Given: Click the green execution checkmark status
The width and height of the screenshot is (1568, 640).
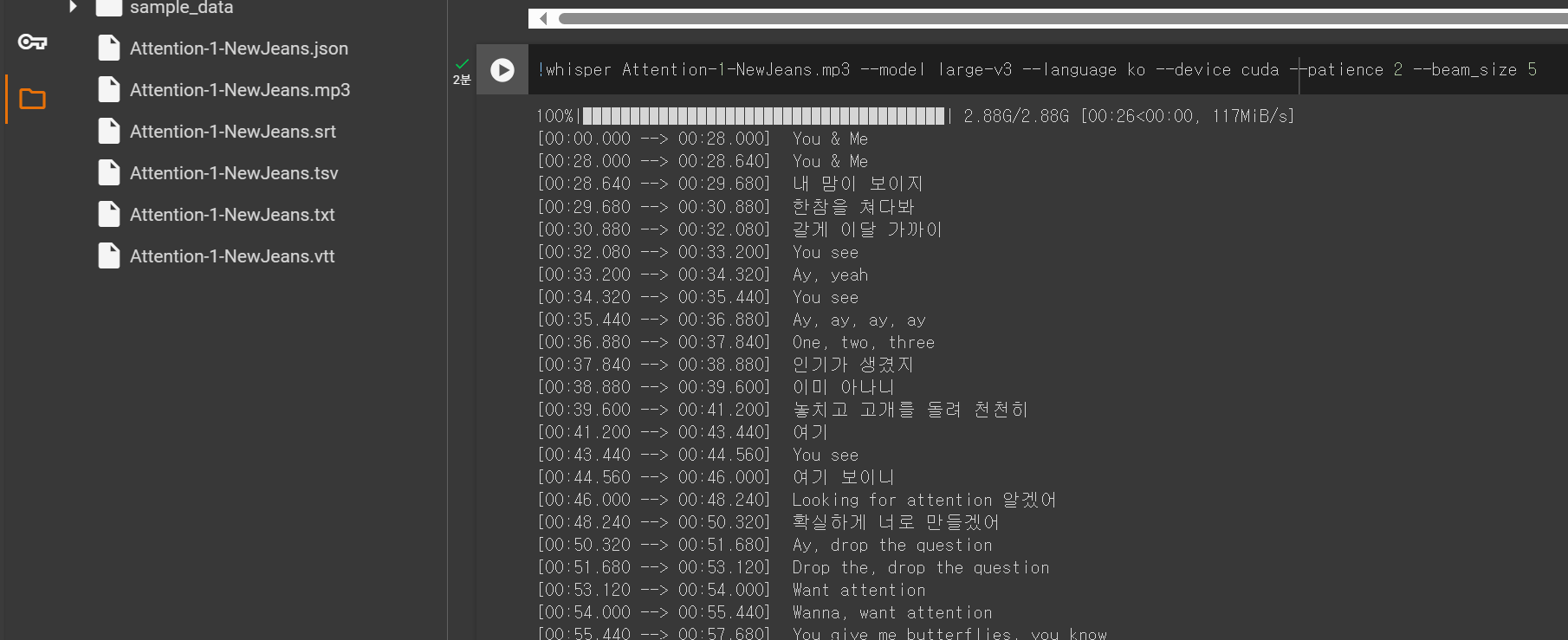Looking at the screenshot, I should point(462,63).
